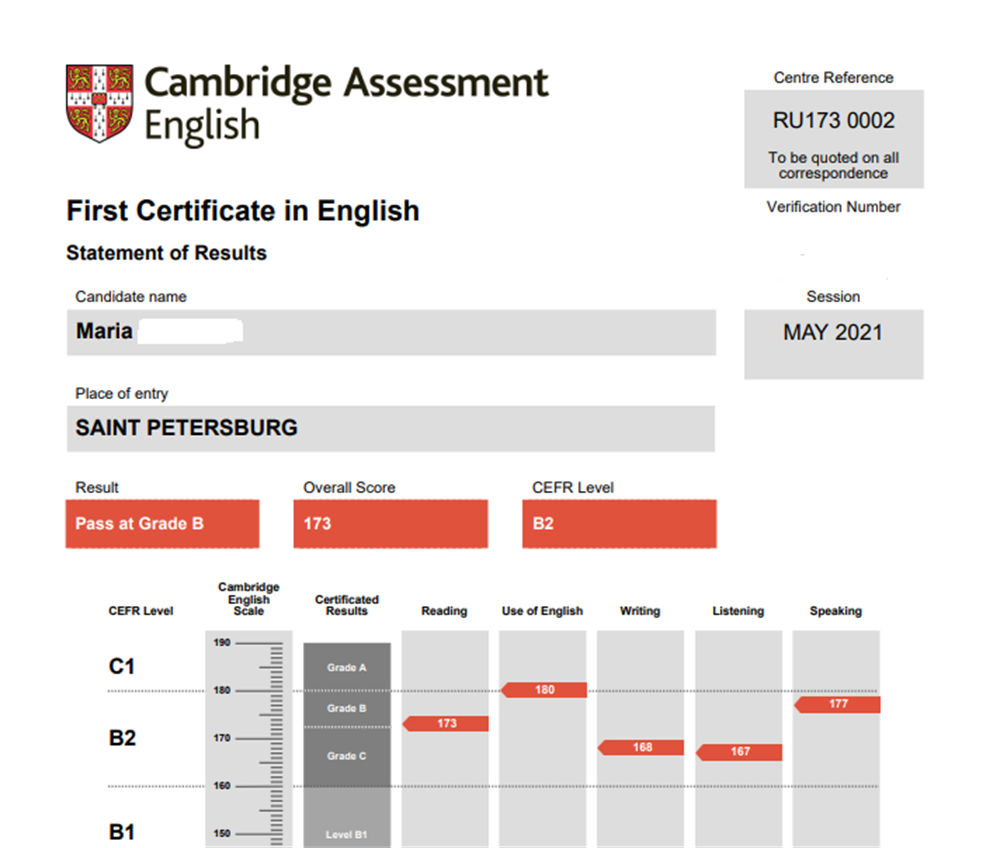This screenshot has height=848, width=1000.
Task: Click the 'Grade B' band
Action: coord(347,708)
